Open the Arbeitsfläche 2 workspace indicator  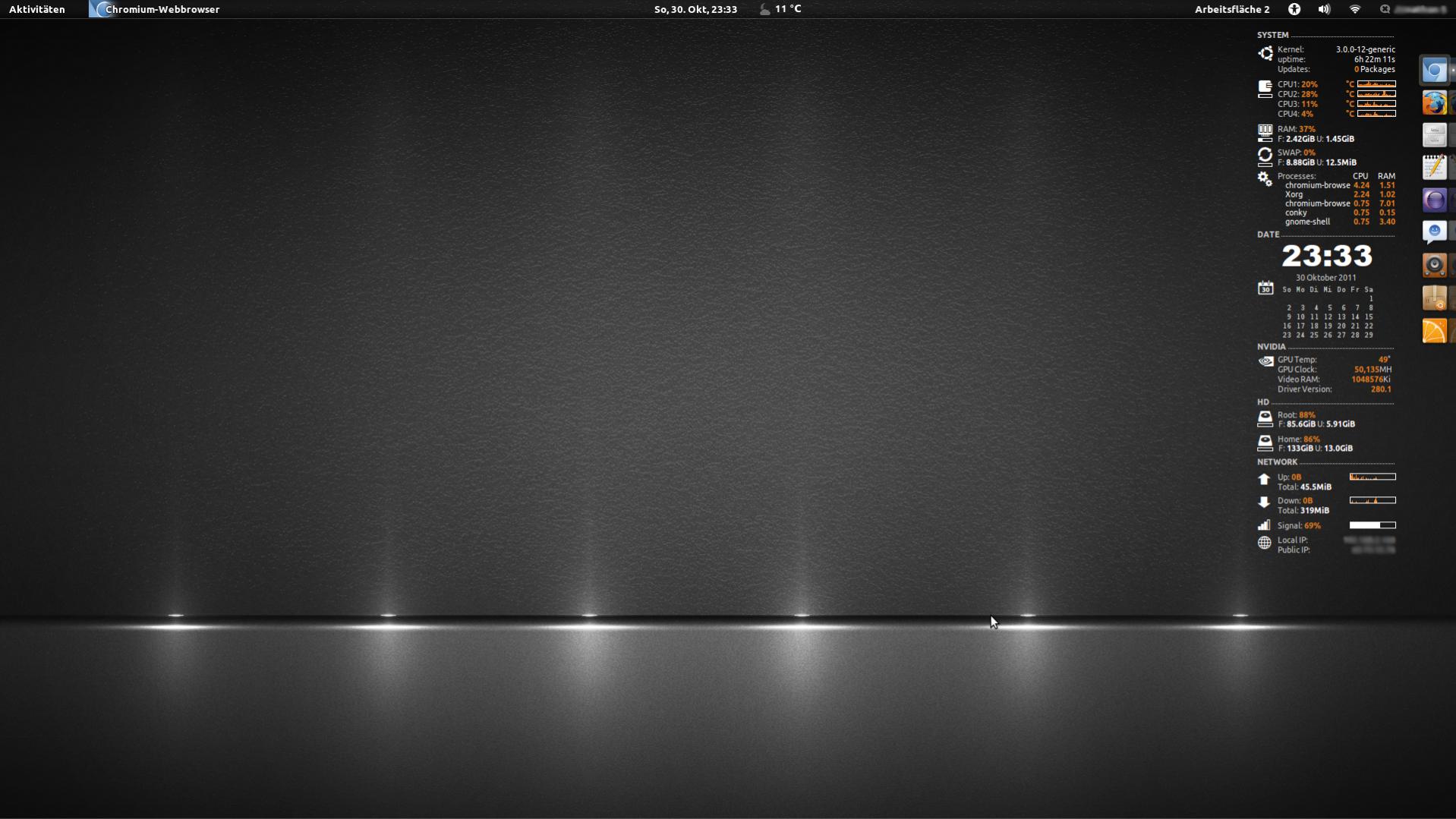tap(1232, 9)
